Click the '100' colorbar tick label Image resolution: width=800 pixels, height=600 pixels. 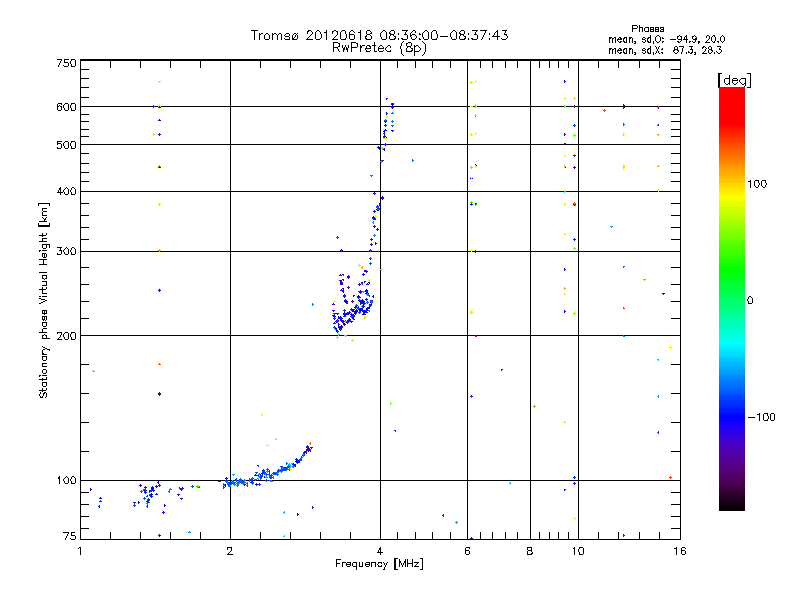point(757,184)
